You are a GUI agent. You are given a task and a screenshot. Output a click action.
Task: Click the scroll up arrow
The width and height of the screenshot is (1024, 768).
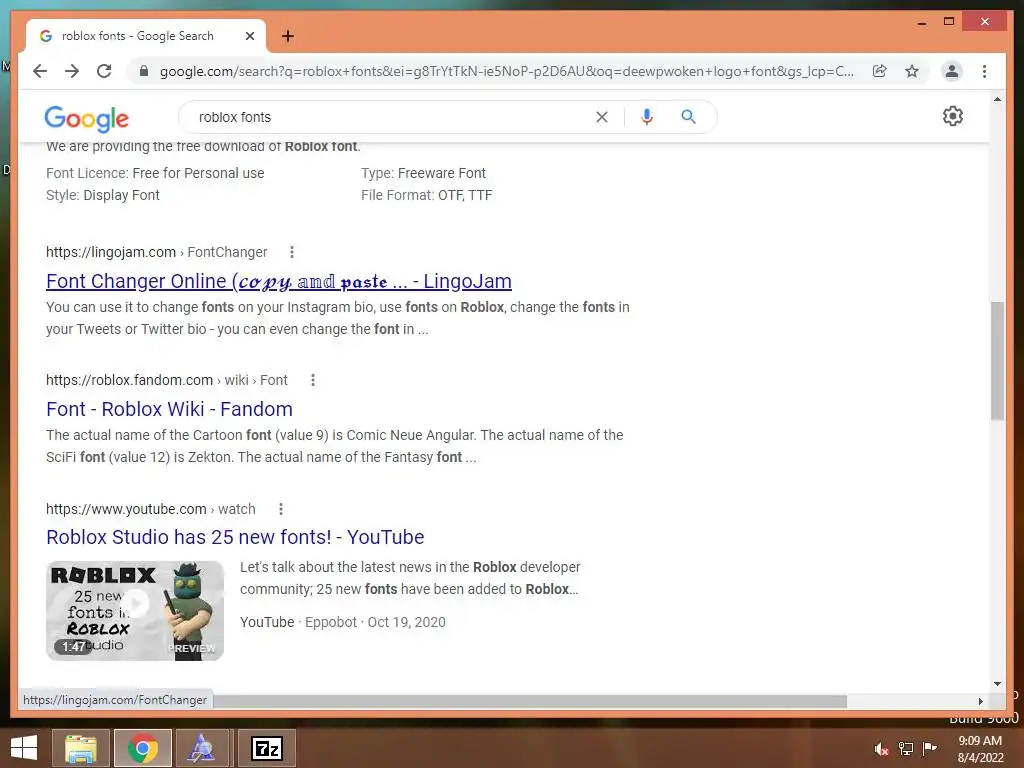point(997,99)
